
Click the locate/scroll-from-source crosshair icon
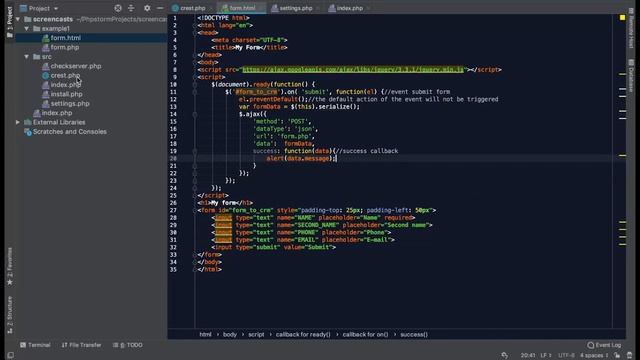click(x=118, y=8)
